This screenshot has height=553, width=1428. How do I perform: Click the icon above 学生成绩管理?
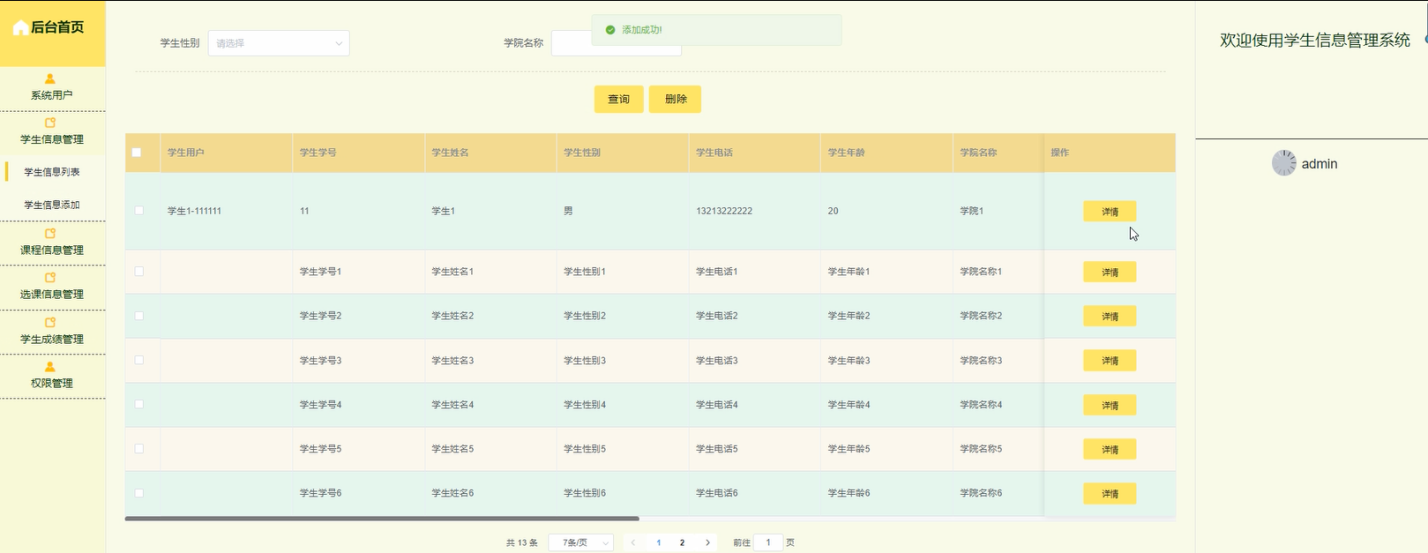point(51,323)
